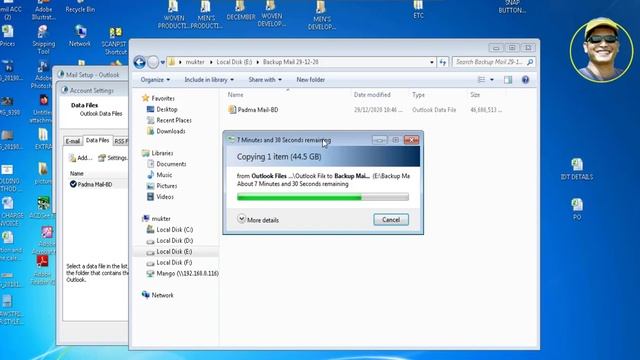Select Padma Mail-BD in Account Settings list
The image size is (640, 360).
coord(95,184)
